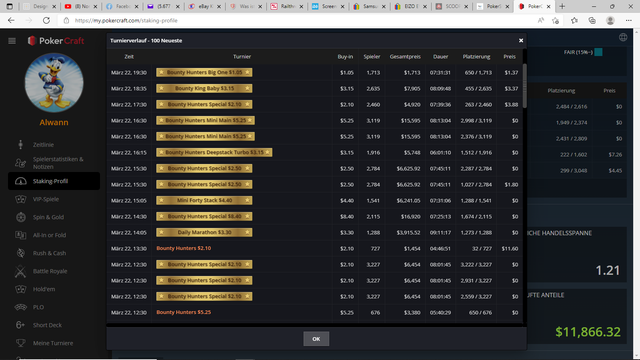The image size is (640, 360).
Task: Switch to the SCOOP browser tab
Action: click(x=451, y=7)
